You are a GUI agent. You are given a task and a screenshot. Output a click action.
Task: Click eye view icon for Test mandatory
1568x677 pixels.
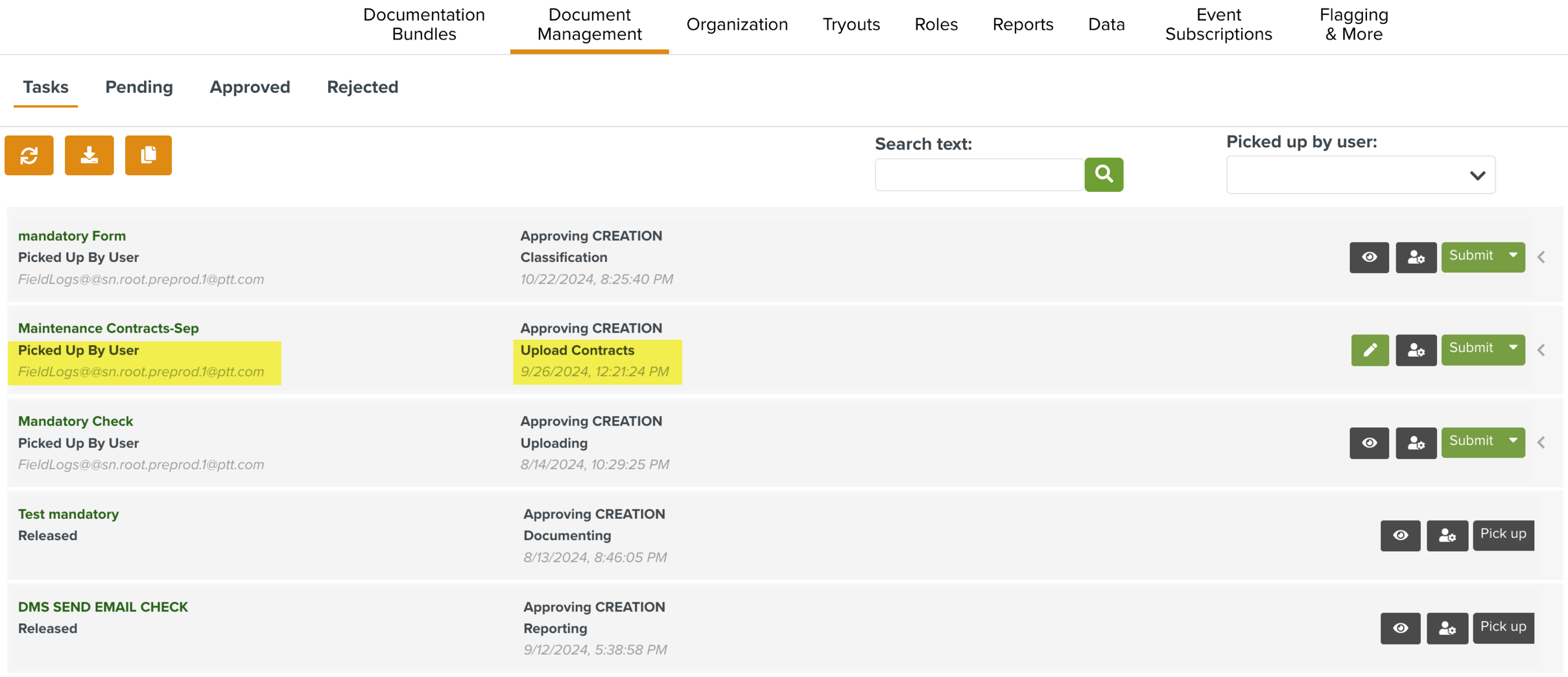point(1400,536)
